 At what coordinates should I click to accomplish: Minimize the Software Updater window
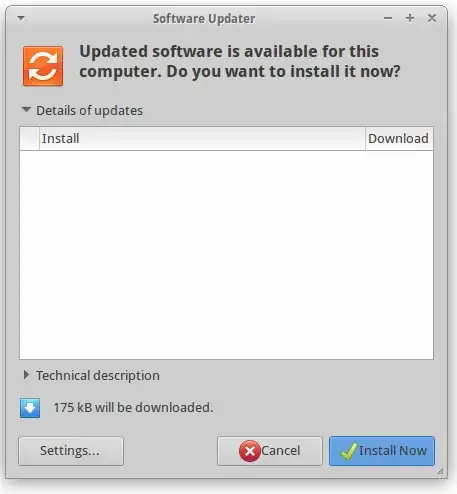(x=388, y=18)
